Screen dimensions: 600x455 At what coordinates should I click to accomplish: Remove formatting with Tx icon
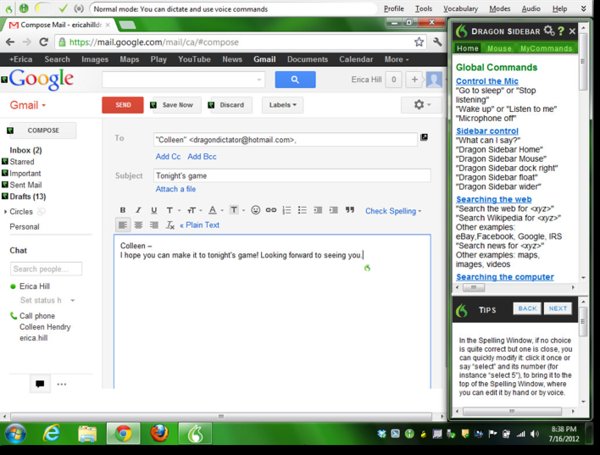pos(170,225)
